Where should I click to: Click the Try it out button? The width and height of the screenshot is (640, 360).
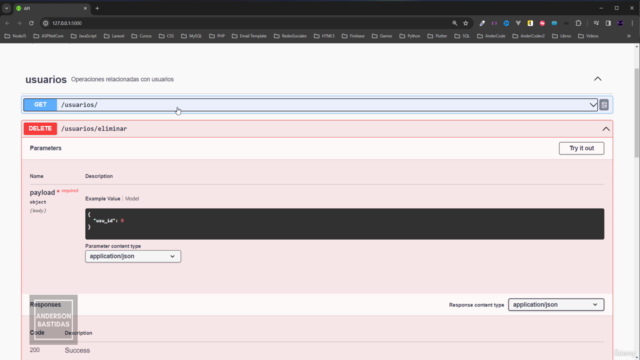[581, 148]
